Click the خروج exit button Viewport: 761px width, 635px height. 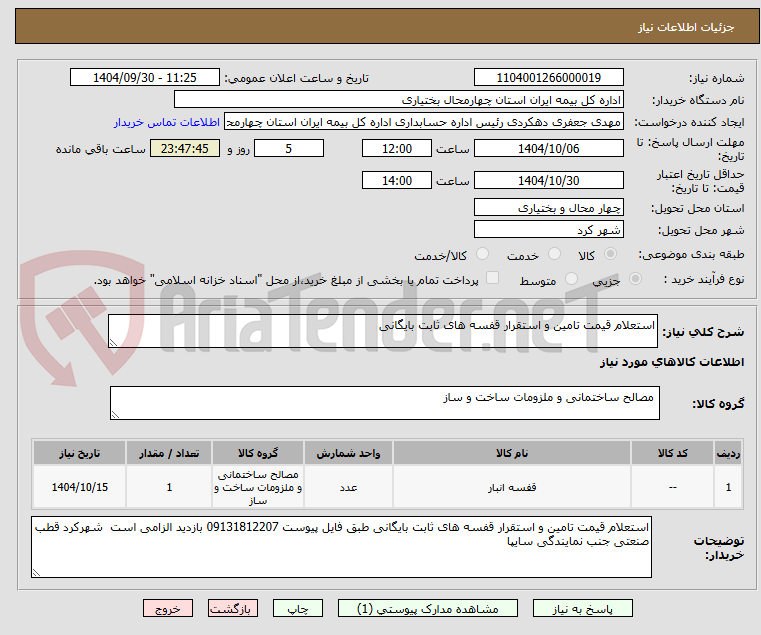coord(168,608)
